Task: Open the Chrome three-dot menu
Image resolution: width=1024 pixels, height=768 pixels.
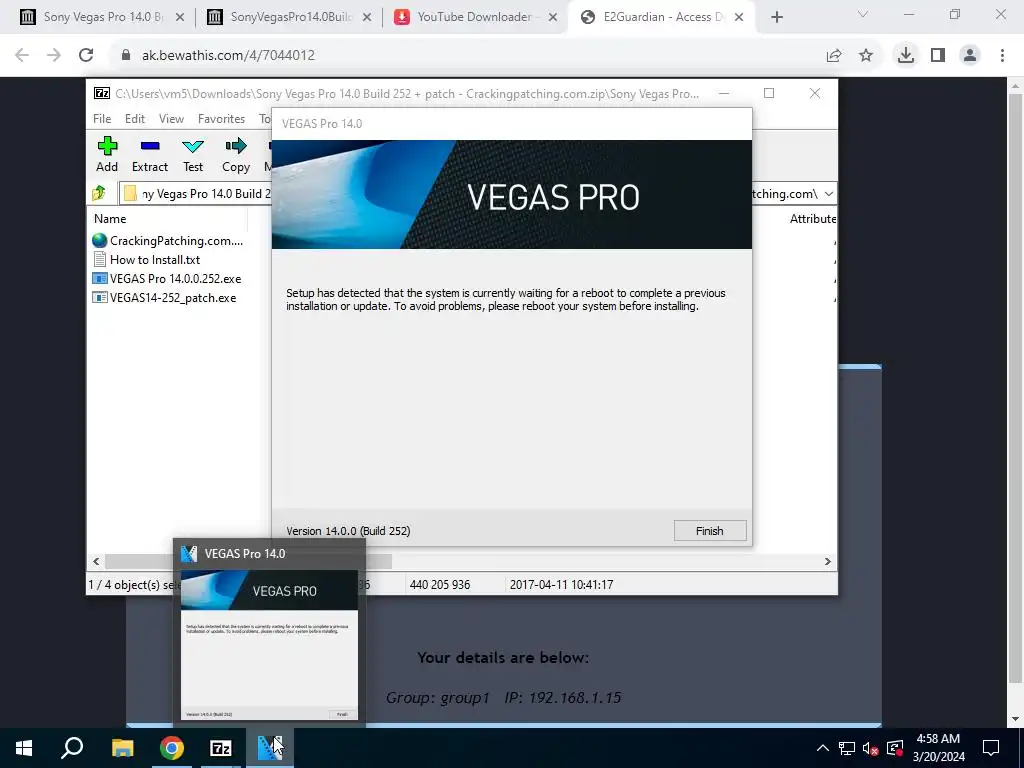Action: tap(1002, 56)
